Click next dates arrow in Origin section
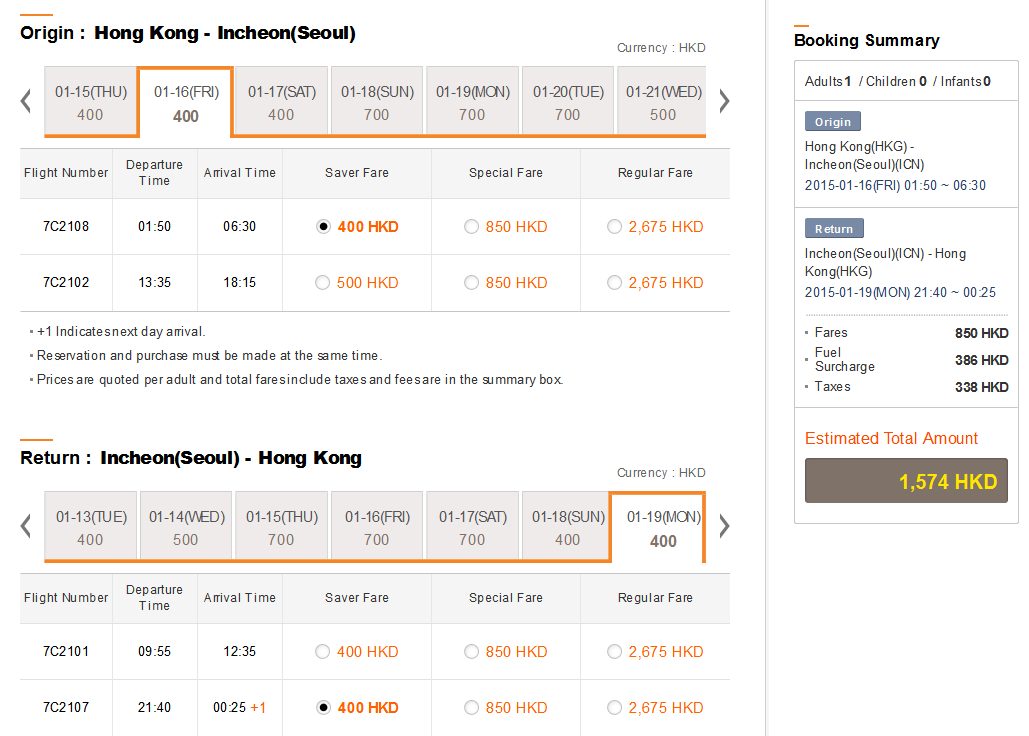Viewport: 1029px width, 736px height. pos(724,101)
